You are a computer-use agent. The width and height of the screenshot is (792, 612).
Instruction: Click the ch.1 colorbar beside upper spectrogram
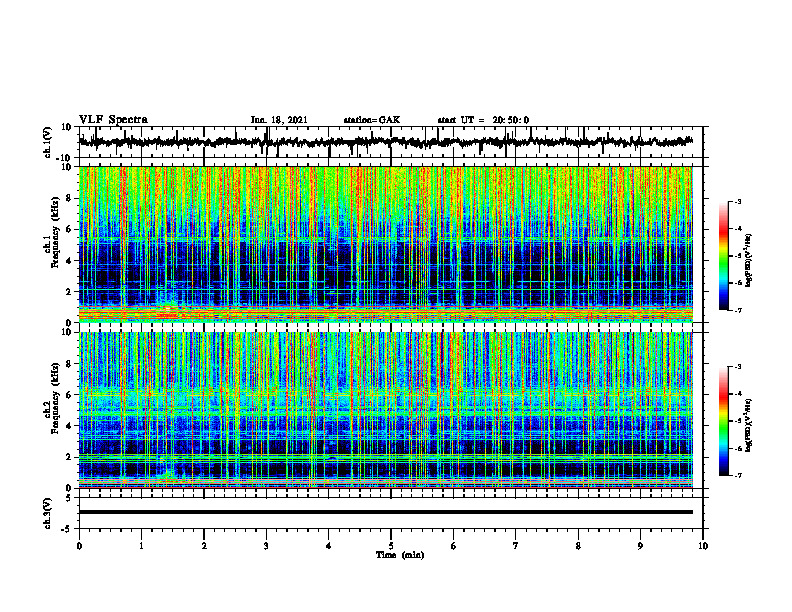723,256
